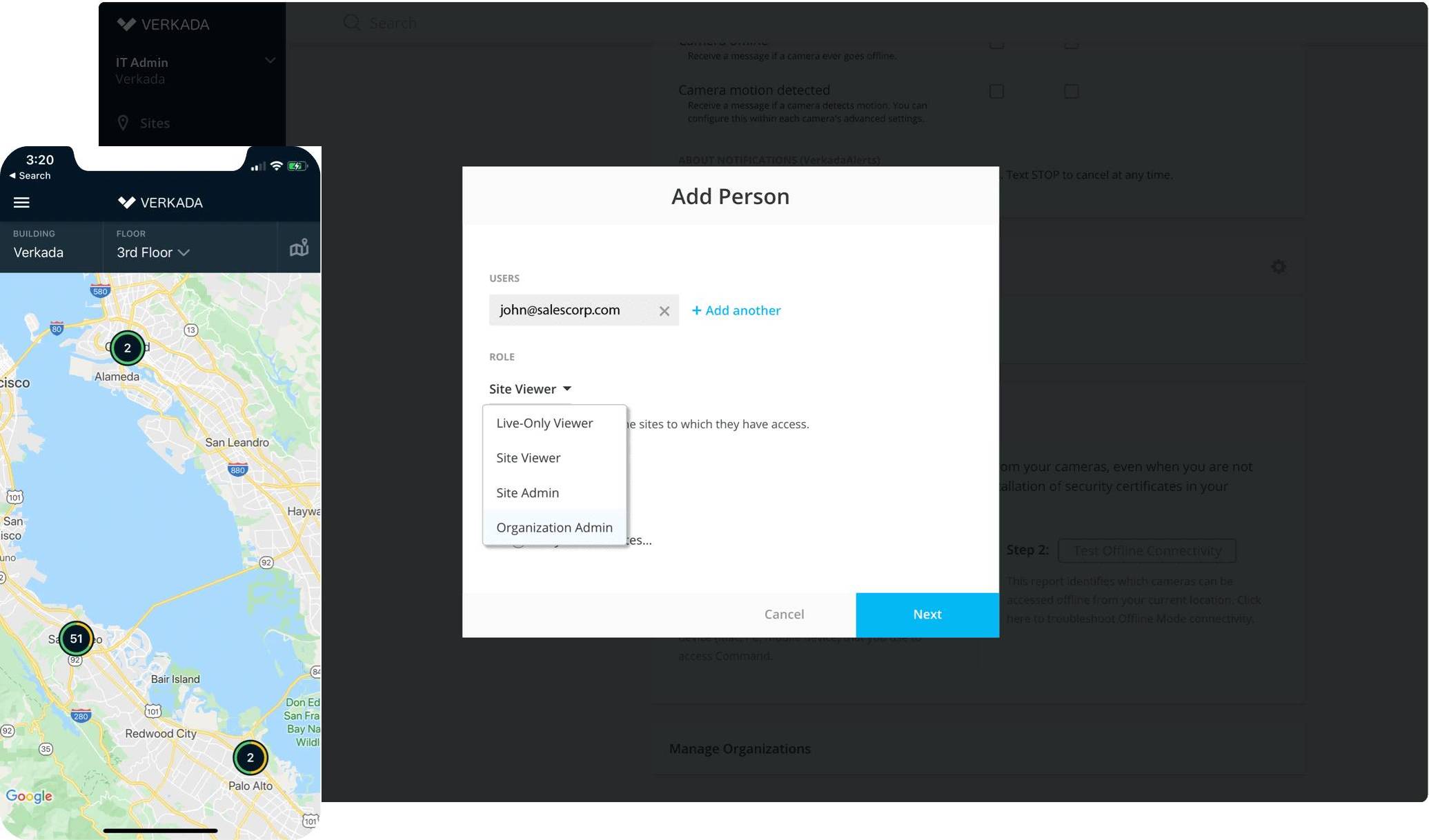
Task: Expand the IT Admin account chevron
Action: [270, 61]
